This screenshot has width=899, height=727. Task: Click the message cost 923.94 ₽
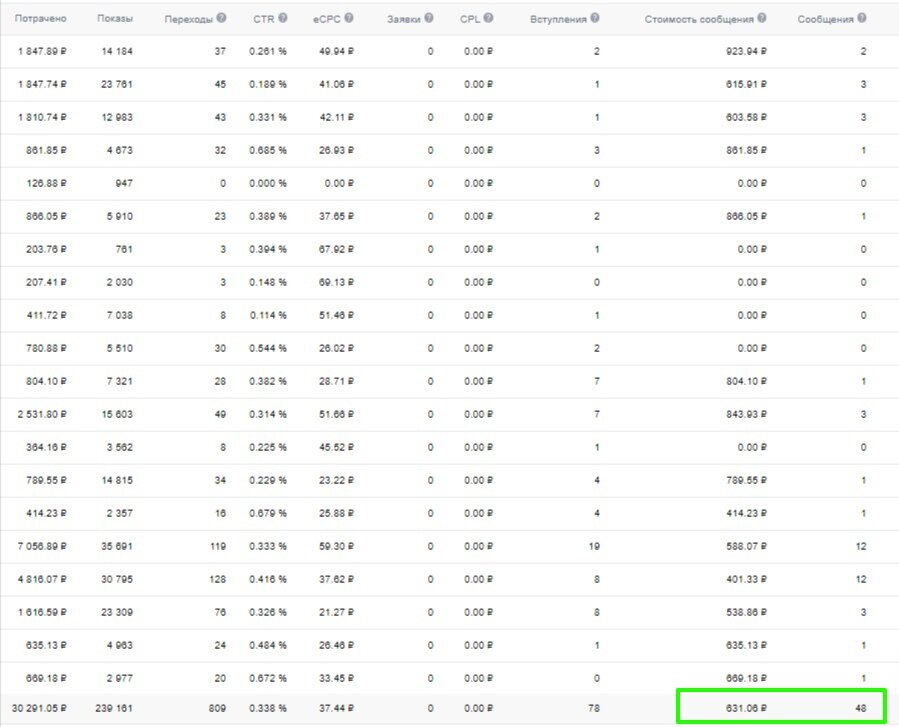click(x=746, y=52)
